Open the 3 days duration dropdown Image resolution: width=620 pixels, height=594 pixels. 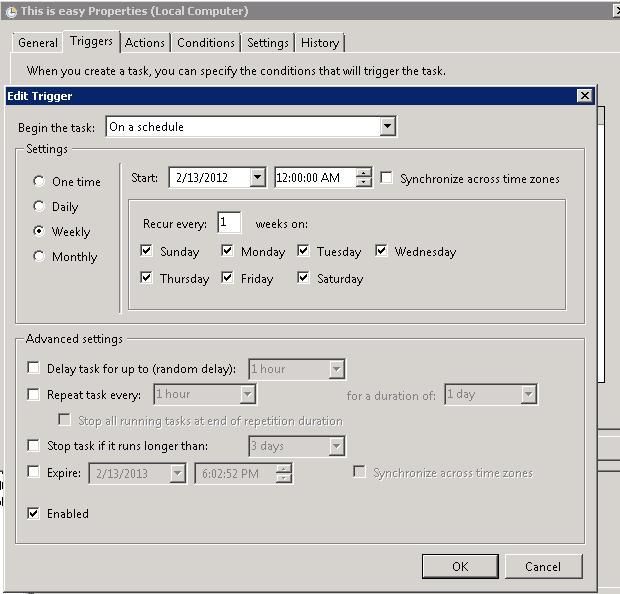tap(336, 446)
